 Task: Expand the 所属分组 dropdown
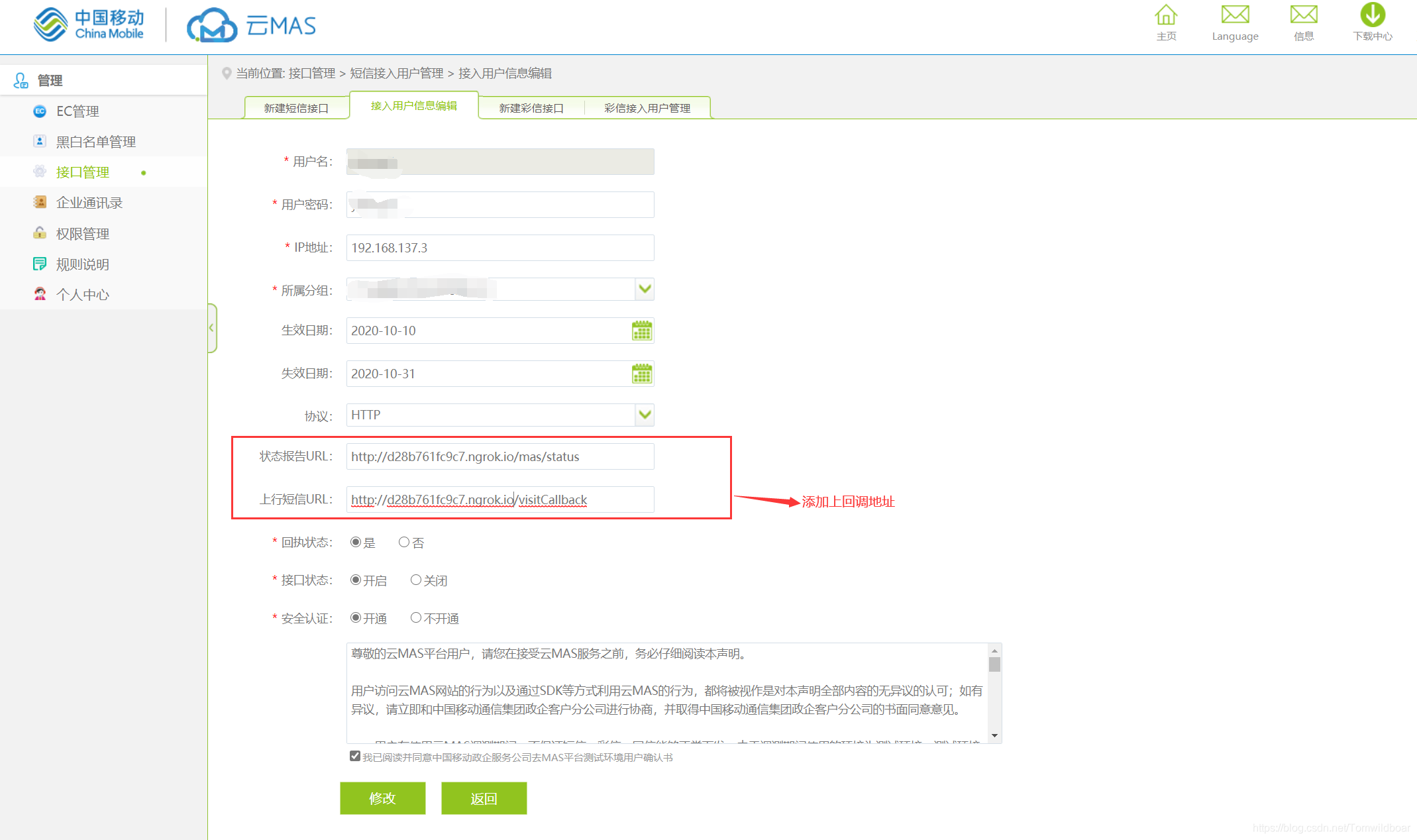pos(645,289)
